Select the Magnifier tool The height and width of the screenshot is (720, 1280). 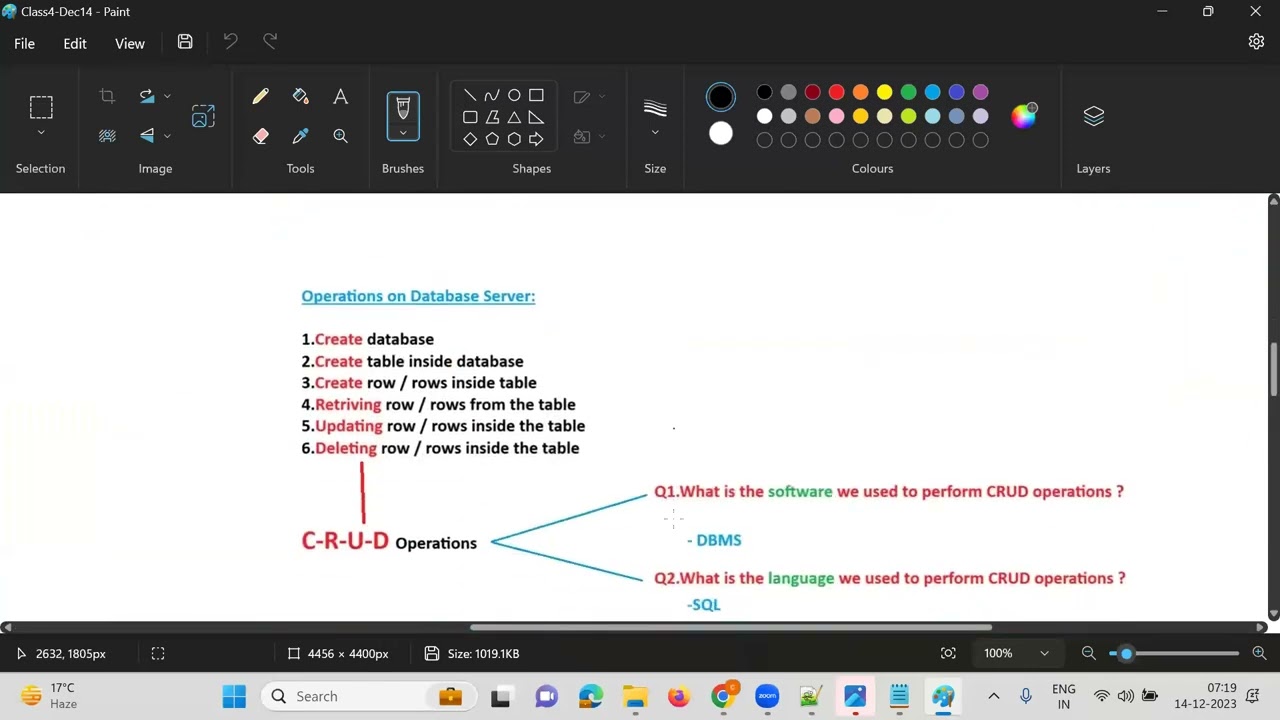pyautogui.click(x=340, y=136)
